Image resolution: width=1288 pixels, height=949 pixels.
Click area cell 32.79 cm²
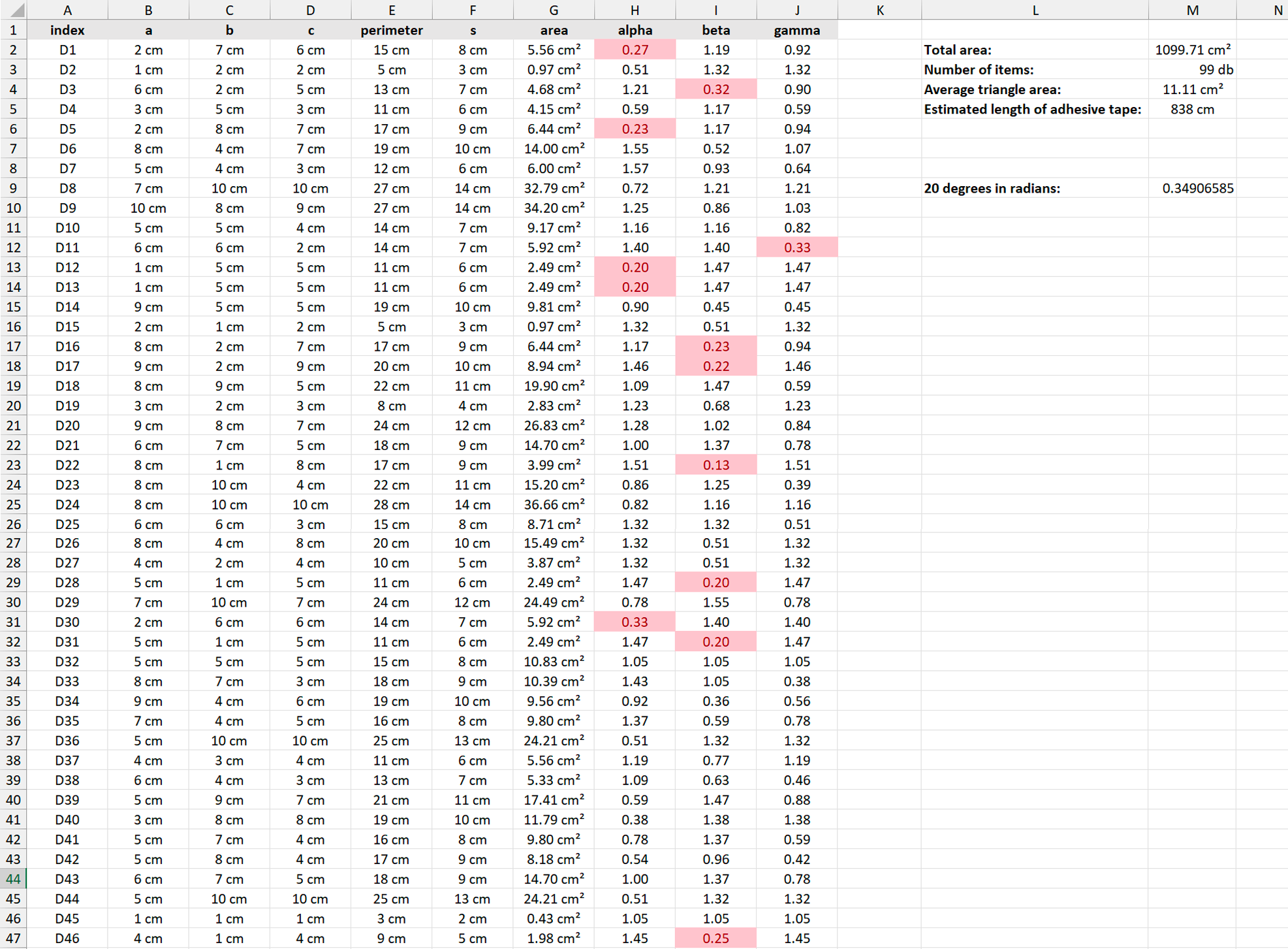(554, 188)
